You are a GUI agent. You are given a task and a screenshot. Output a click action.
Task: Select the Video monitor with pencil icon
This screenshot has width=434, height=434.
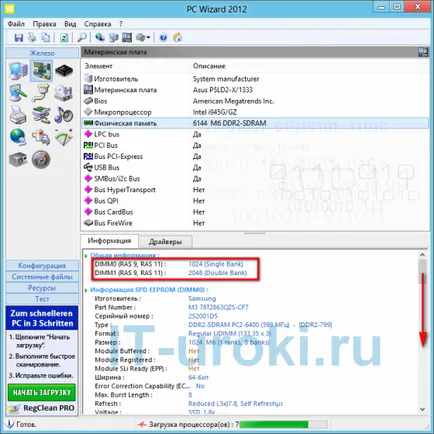point(18,93)
